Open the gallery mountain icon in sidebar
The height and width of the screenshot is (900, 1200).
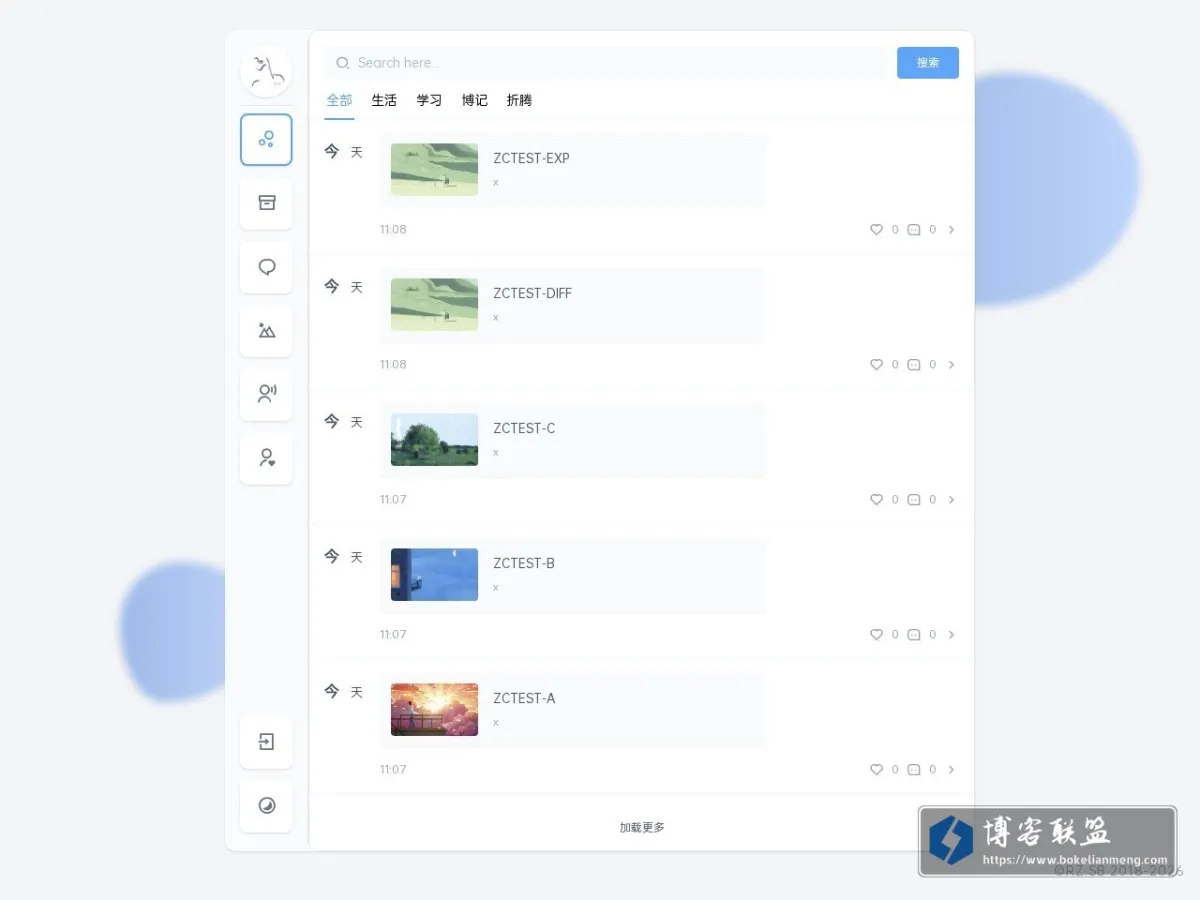tap(266, 331)
